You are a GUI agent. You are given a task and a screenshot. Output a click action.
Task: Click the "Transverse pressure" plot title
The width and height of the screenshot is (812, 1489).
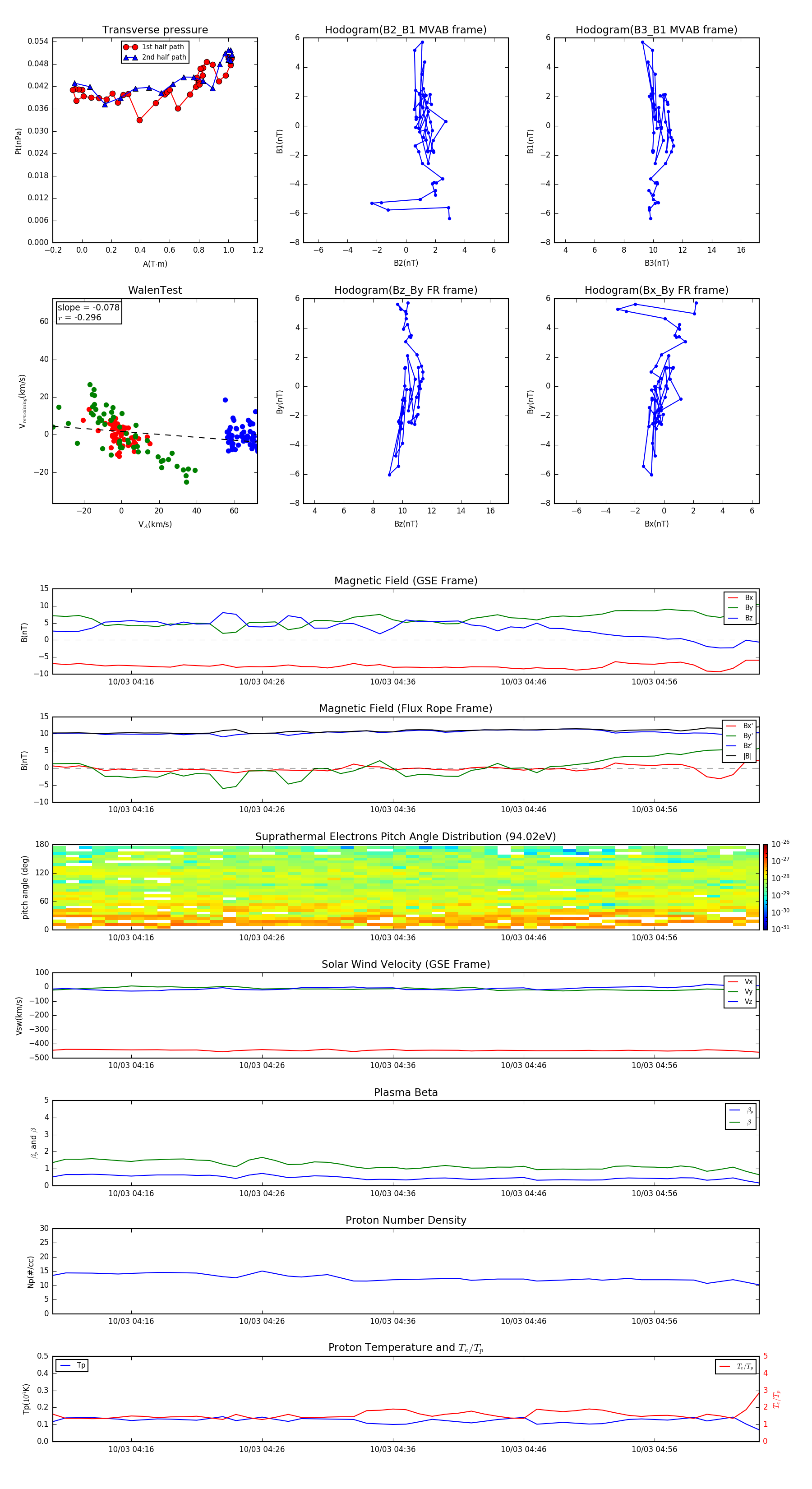click(x=155, y=30)
